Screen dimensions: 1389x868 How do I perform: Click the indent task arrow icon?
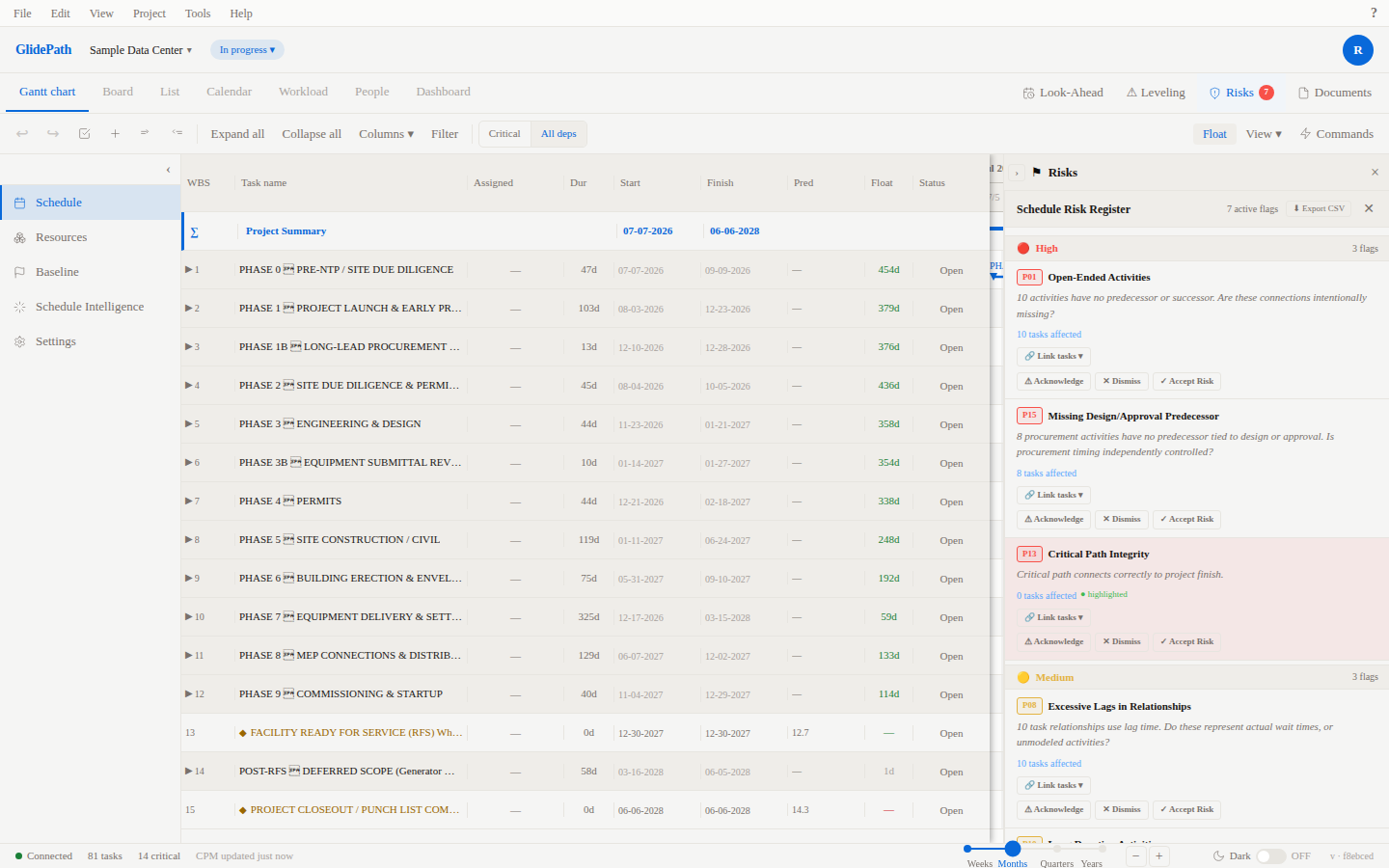click(x=146, y=134)
